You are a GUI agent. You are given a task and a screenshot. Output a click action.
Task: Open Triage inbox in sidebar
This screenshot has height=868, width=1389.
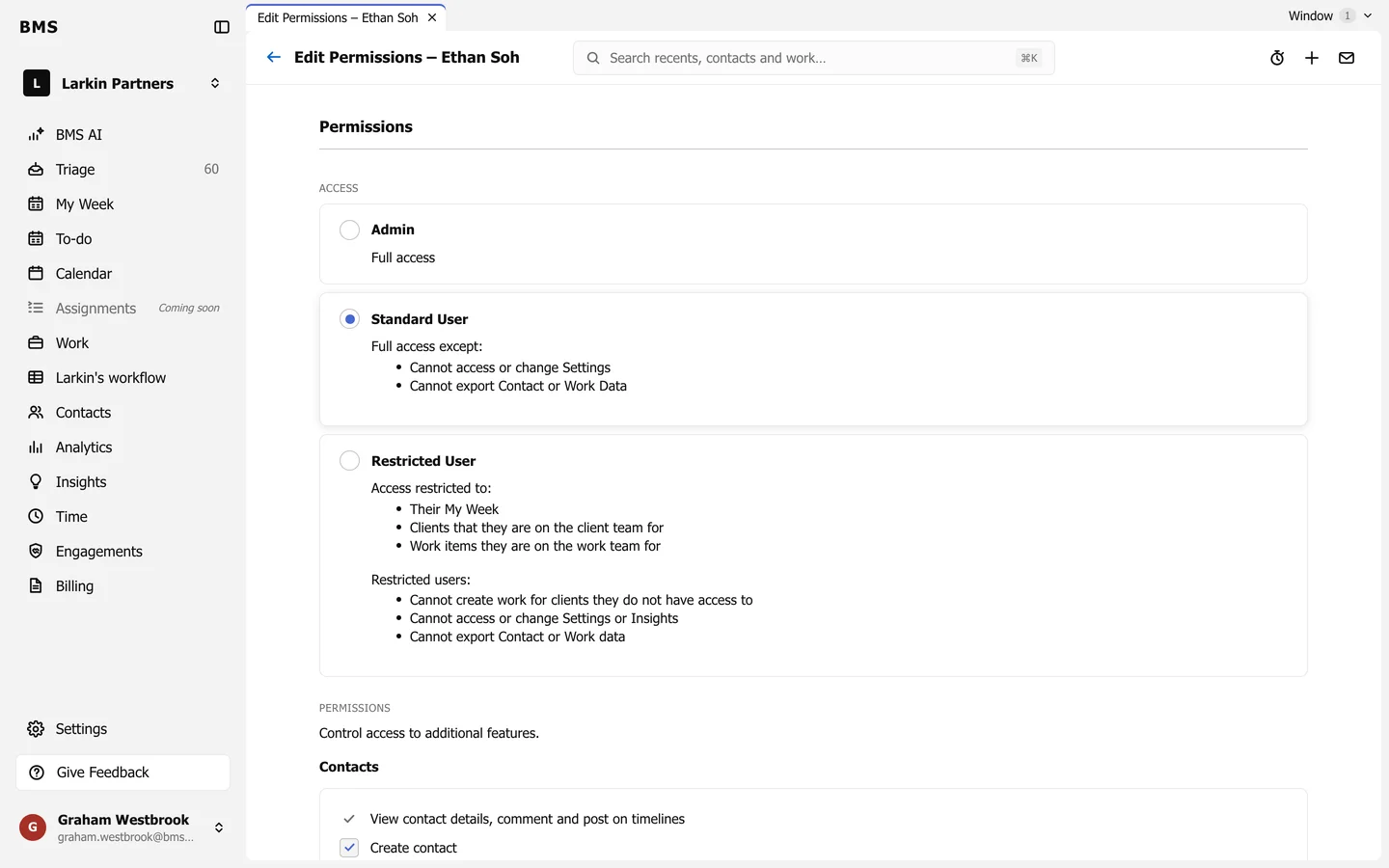pyautogui.click(x=123, y=169)
